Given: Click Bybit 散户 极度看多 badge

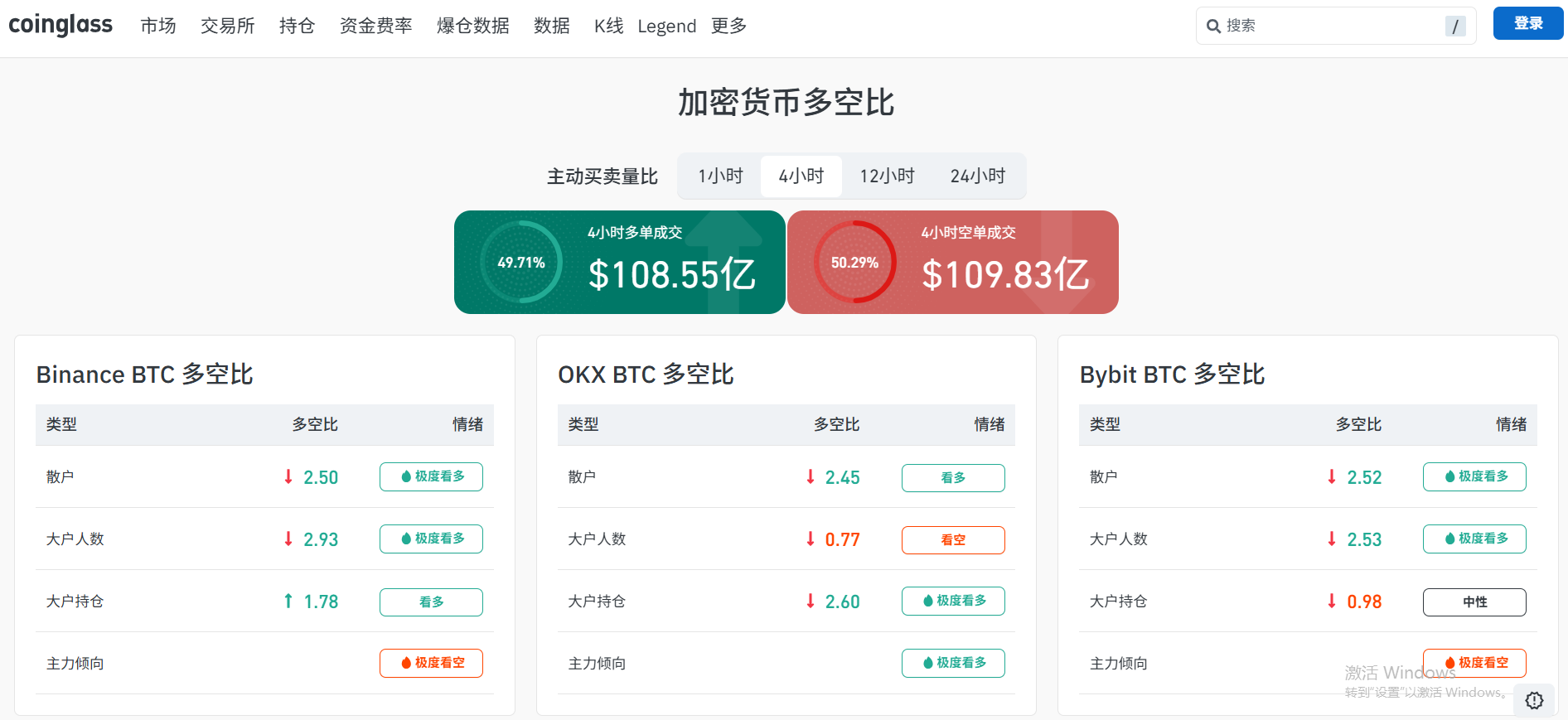Looking at the screenshot, I should click(1474, 476).
